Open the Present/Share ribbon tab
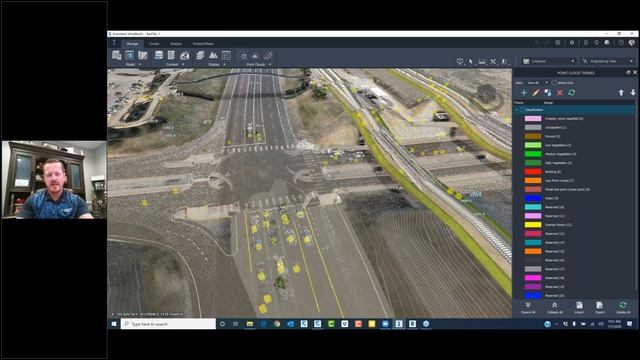Screen dimensions: 640x360 pos(203,44)
